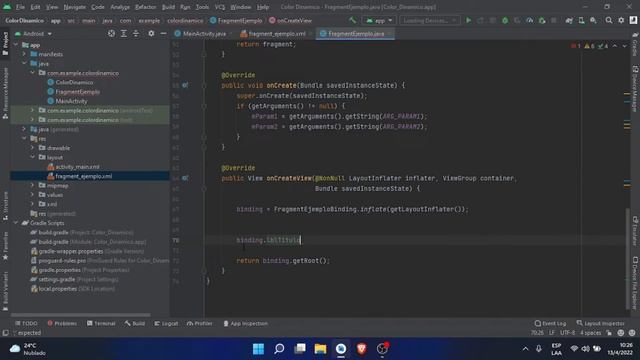Toggle the Resource Manager side tab
This screenshot has width=640, height=360.
click(x=5, y=93)
